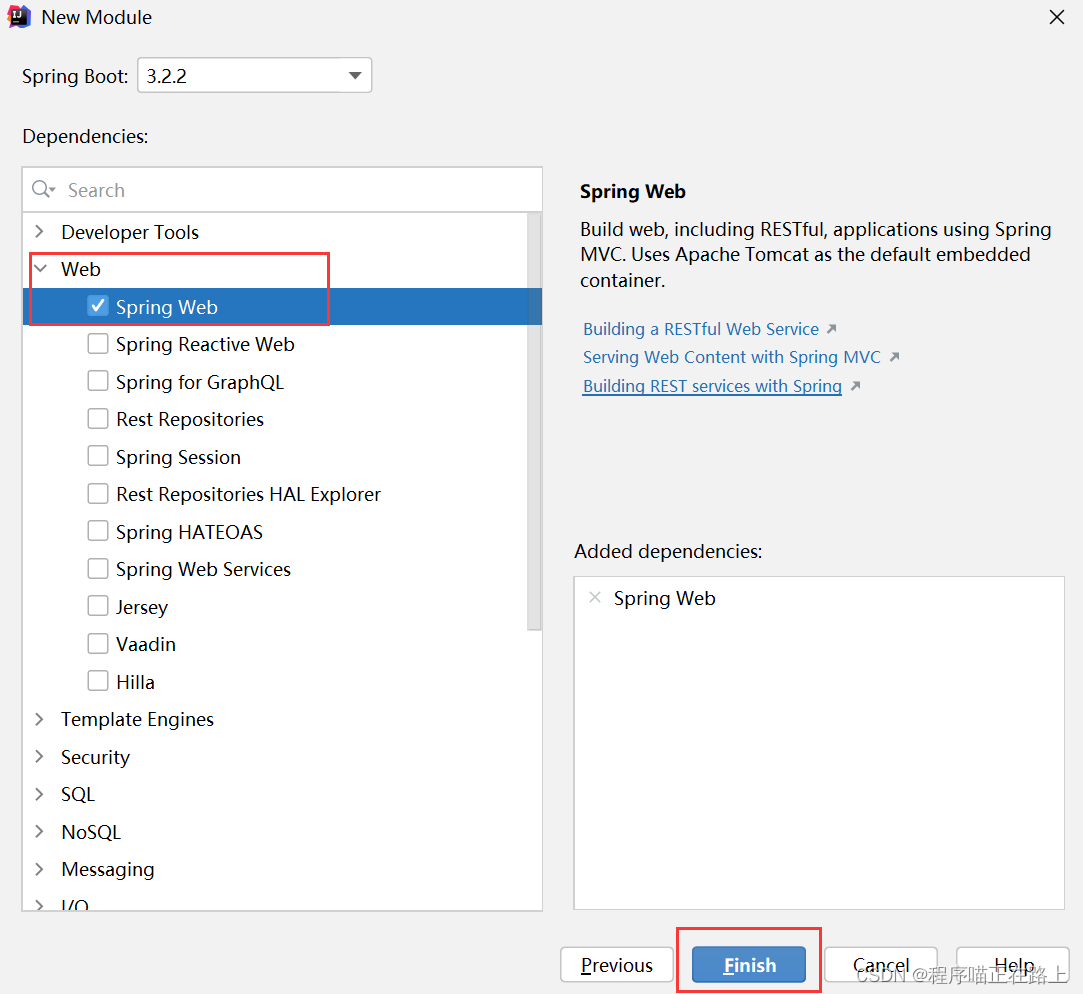The width and height of the screenshot is (1083, 994).
Task: Open Building a RESTful Web Service link
Action: 701,329
